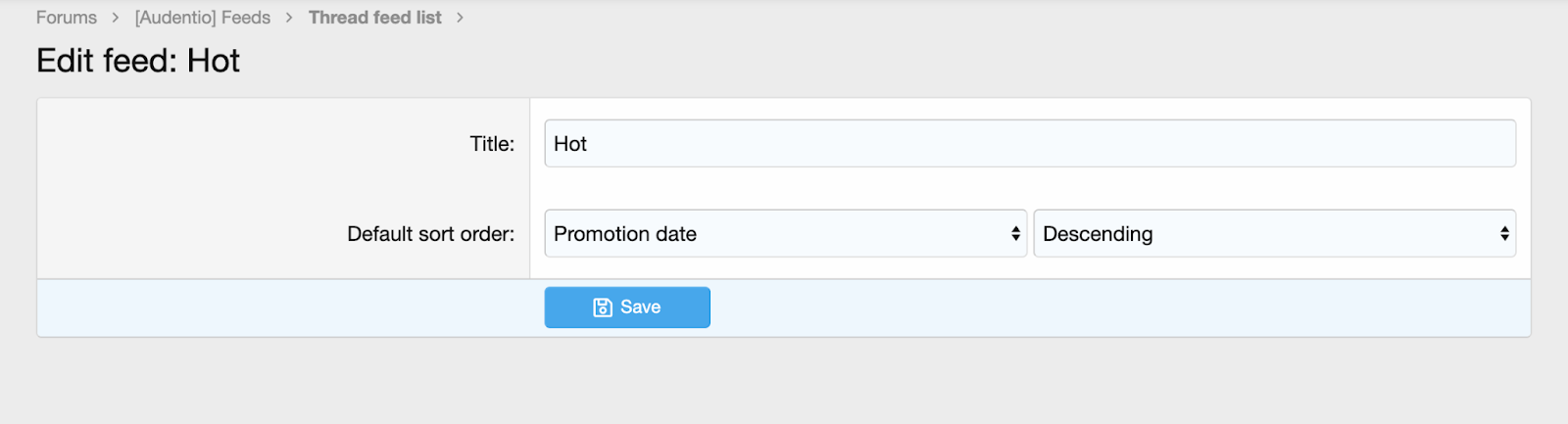Go to the Forums breadcrumb

tap(67, 18)
